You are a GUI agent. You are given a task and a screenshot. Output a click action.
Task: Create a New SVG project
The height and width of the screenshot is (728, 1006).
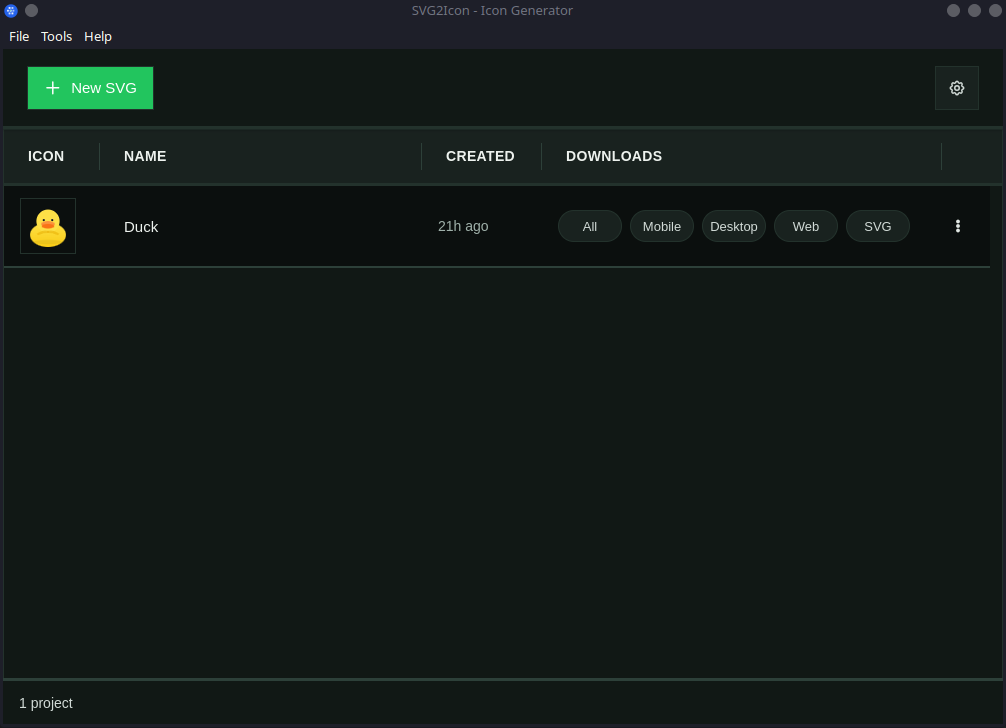pyautogui.click(x=90, y=88)
